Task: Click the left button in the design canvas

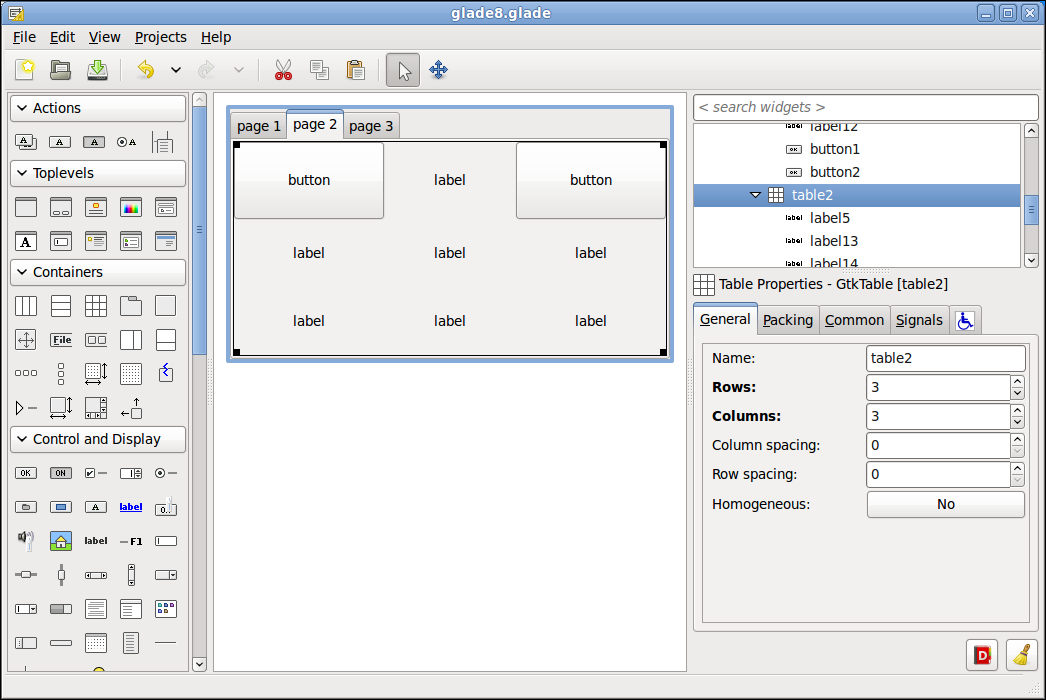Action: click(309, 180)
